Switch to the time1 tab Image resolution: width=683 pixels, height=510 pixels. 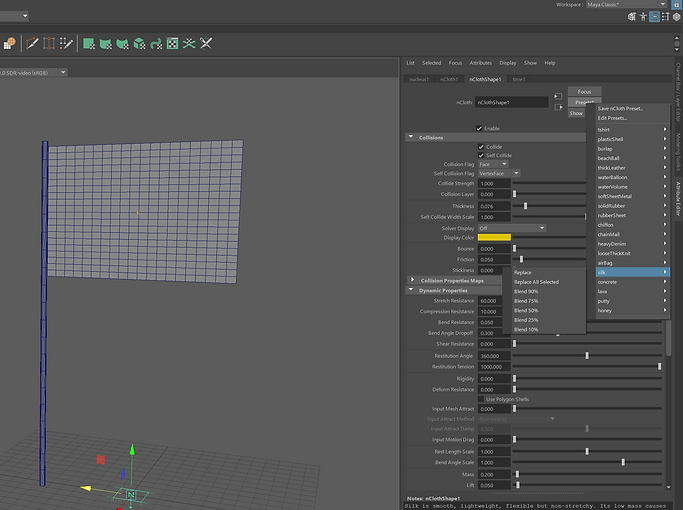pos(518,79)
